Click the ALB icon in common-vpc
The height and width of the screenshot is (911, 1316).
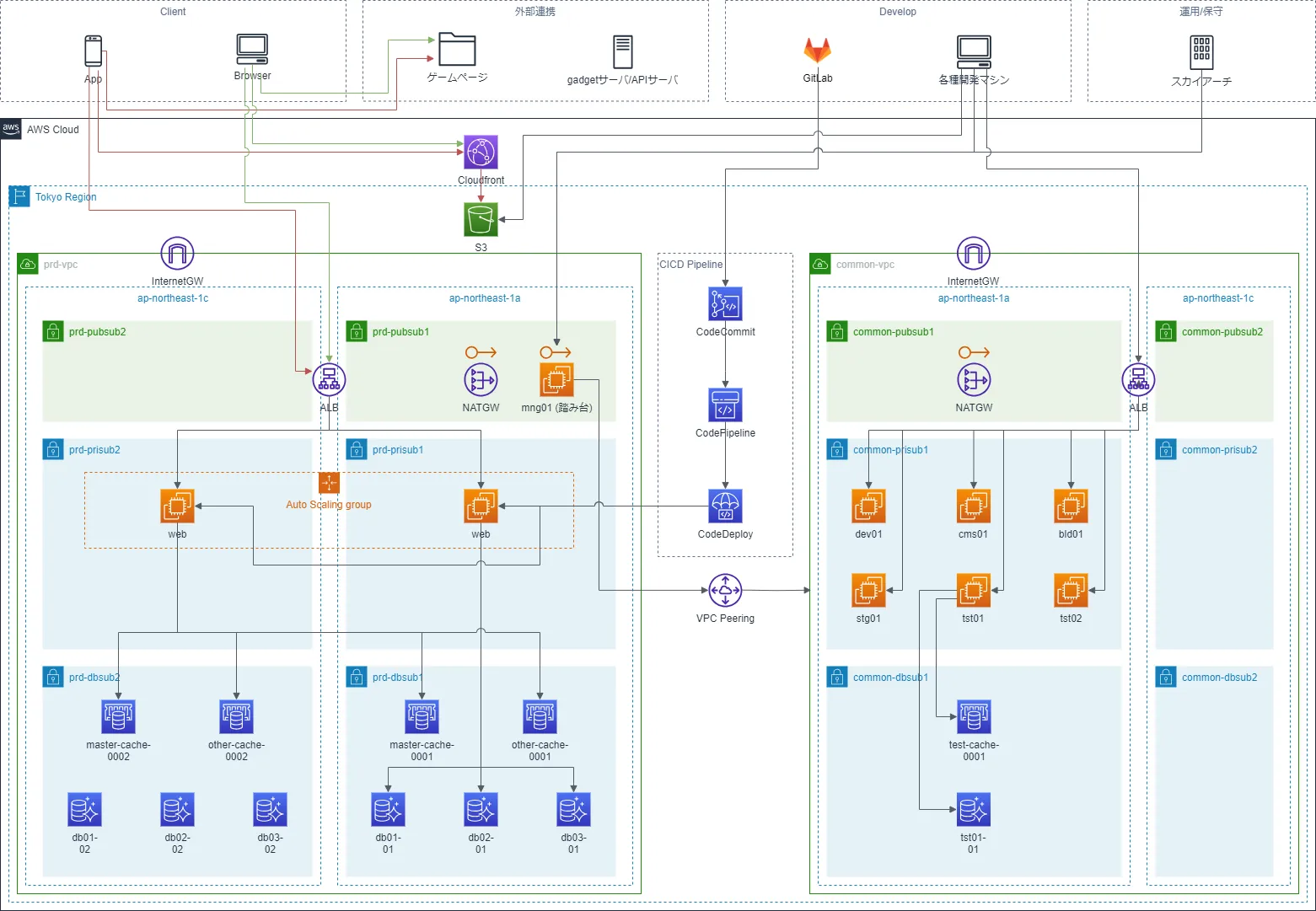click(1138, 380)
